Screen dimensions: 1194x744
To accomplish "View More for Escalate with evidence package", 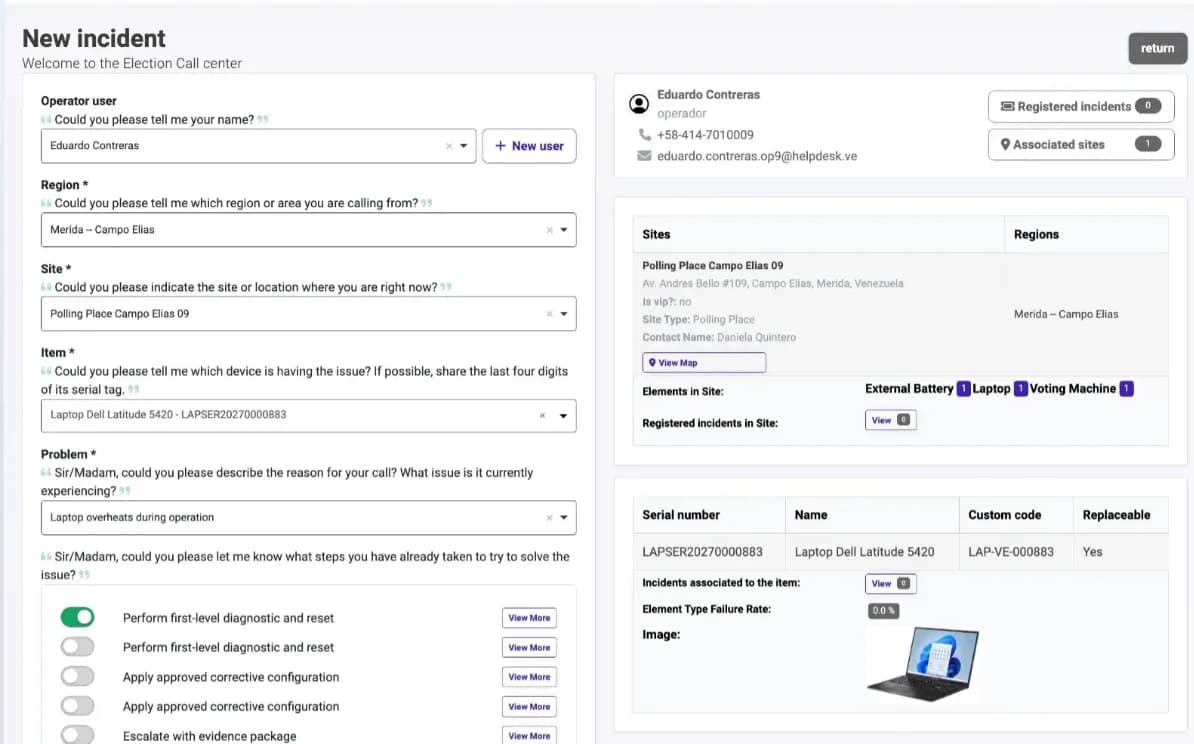I will (529, 736).
